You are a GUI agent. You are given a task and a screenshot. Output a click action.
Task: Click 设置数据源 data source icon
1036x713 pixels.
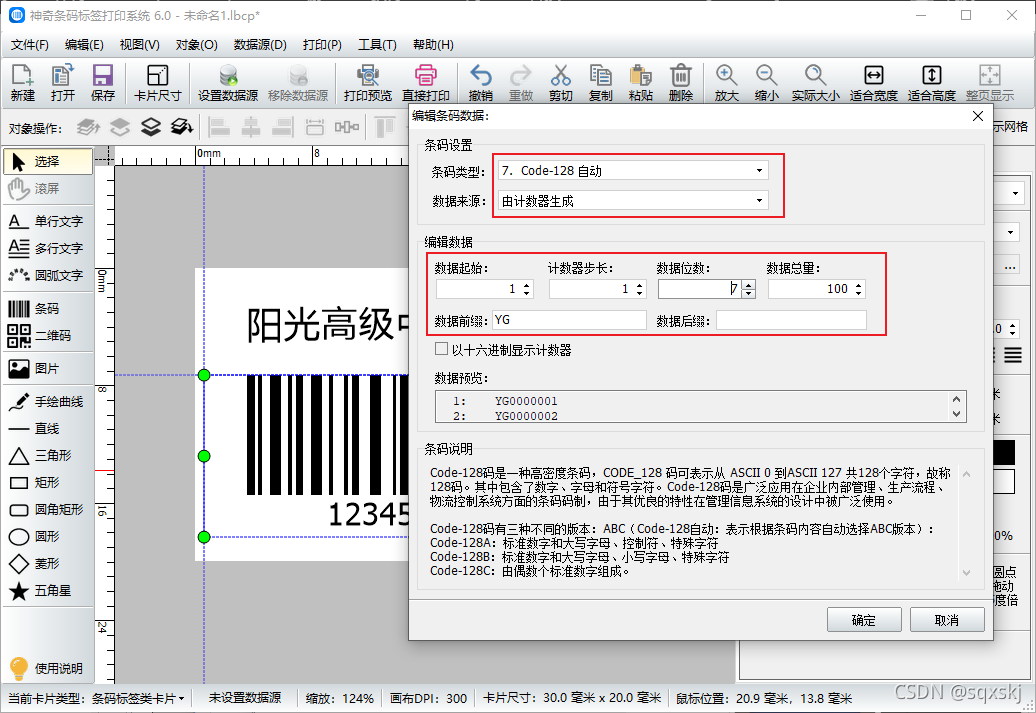pyautogui.click(x=228, y=83)
